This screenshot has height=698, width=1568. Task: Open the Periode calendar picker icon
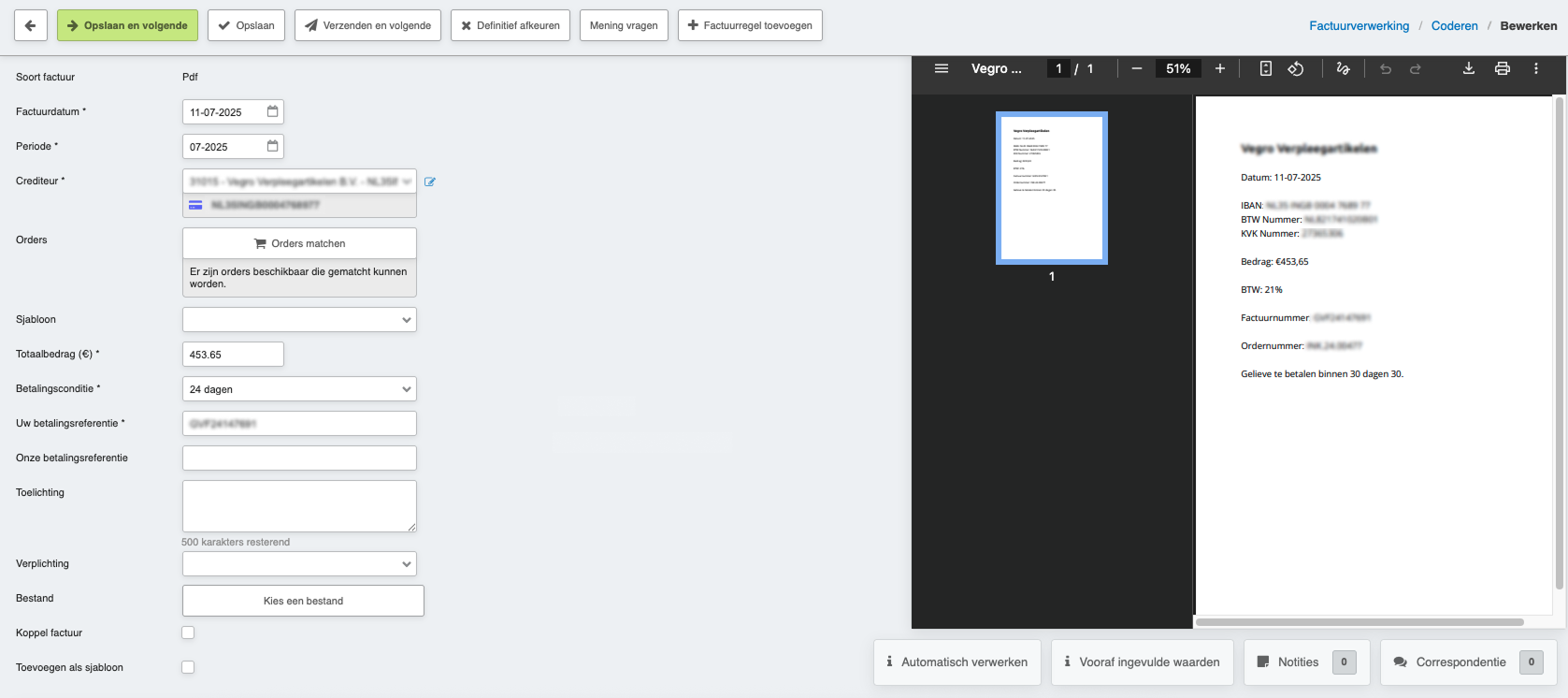pos(273,146)
